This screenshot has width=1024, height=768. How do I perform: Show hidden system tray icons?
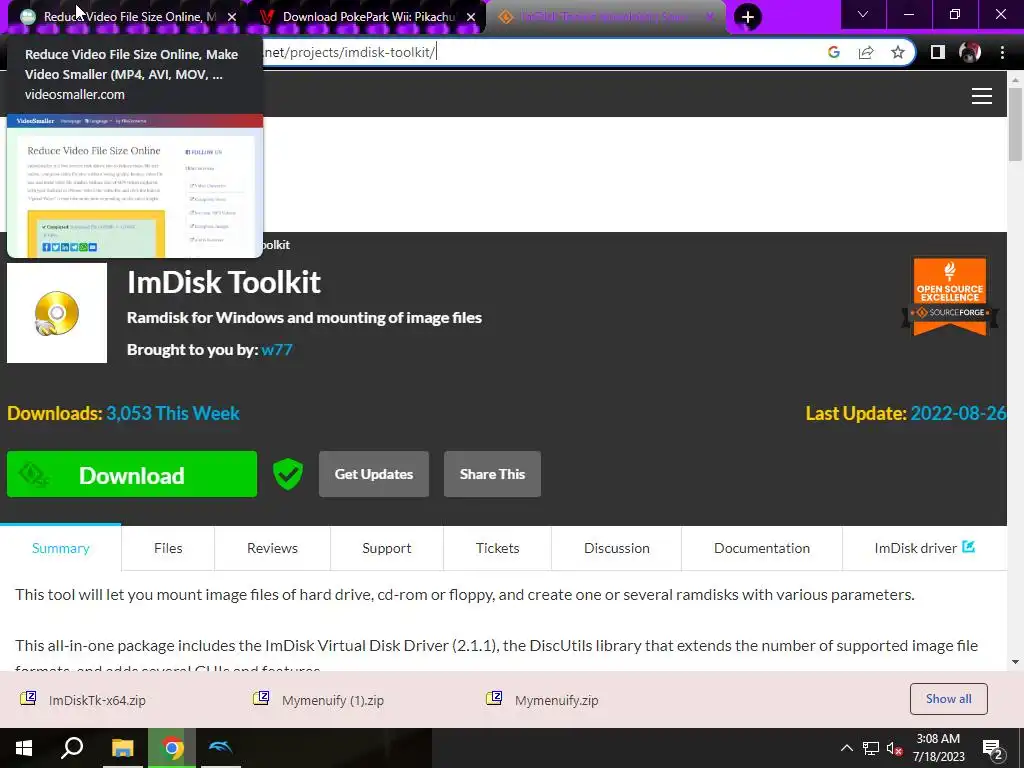pos(846,748)
